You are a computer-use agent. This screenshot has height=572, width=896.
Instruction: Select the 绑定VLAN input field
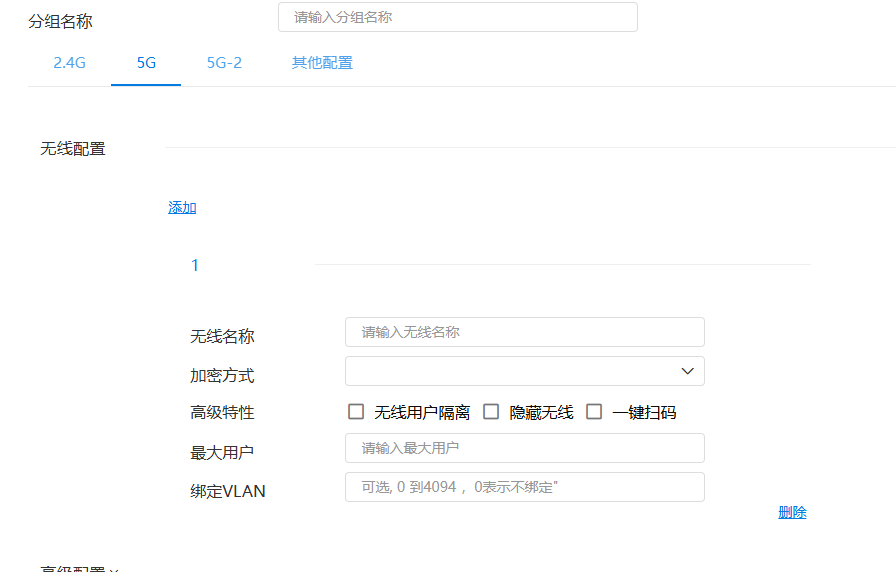pyautogui.click(x=524, y=487)
